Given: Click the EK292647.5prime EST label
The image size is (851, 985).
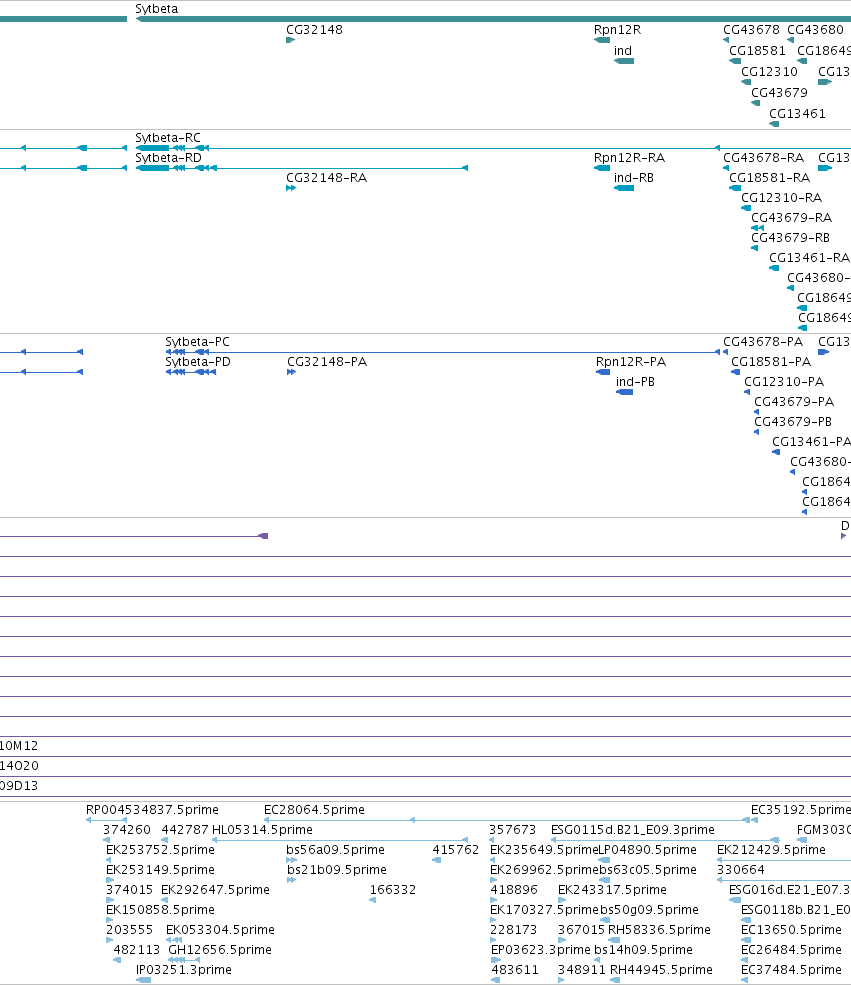Looking at the screenshot, I should [215, 890].
